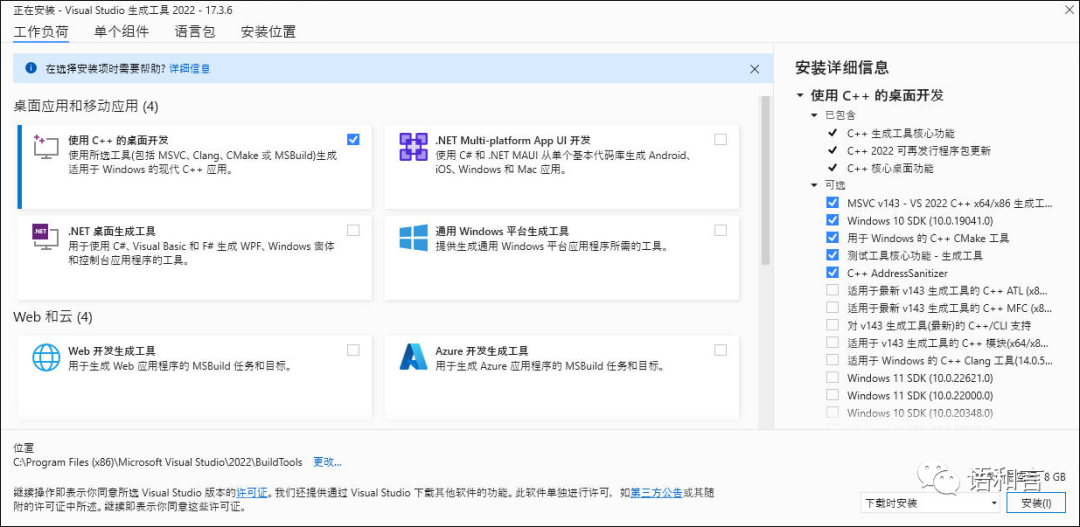Screen dimensions: 1080x527
Task: Select the 使用 C++ 的桌面开发 workload card
Action: [x=194, y=166]
